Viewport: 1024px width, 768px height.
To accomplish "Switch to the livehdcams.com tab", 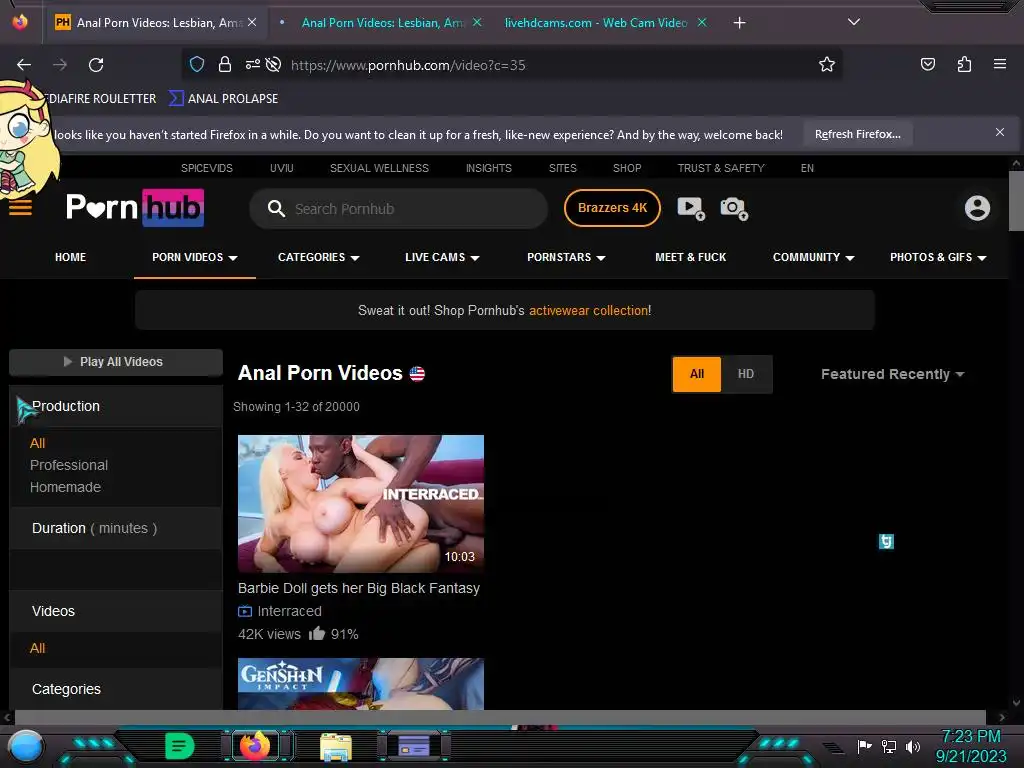I will pos(596,23).
